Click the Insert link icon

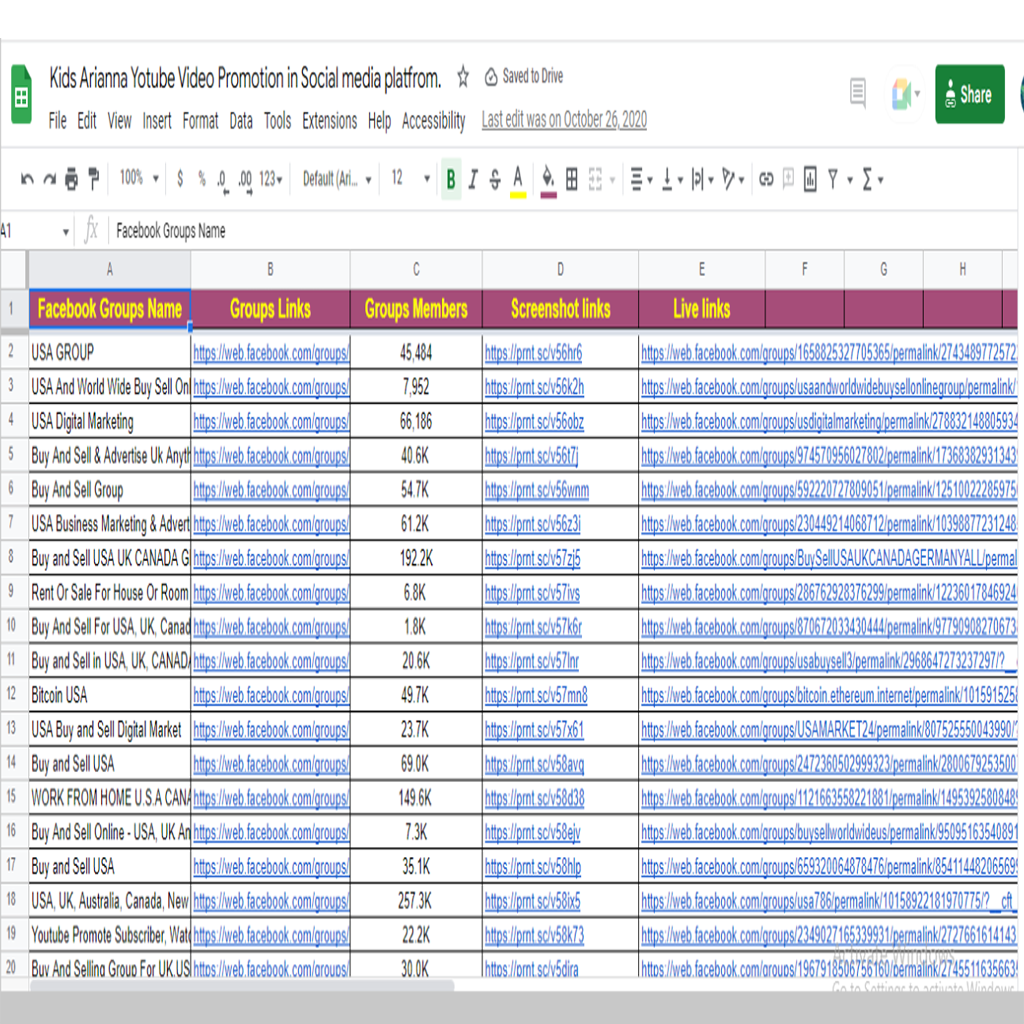[766, 178]
